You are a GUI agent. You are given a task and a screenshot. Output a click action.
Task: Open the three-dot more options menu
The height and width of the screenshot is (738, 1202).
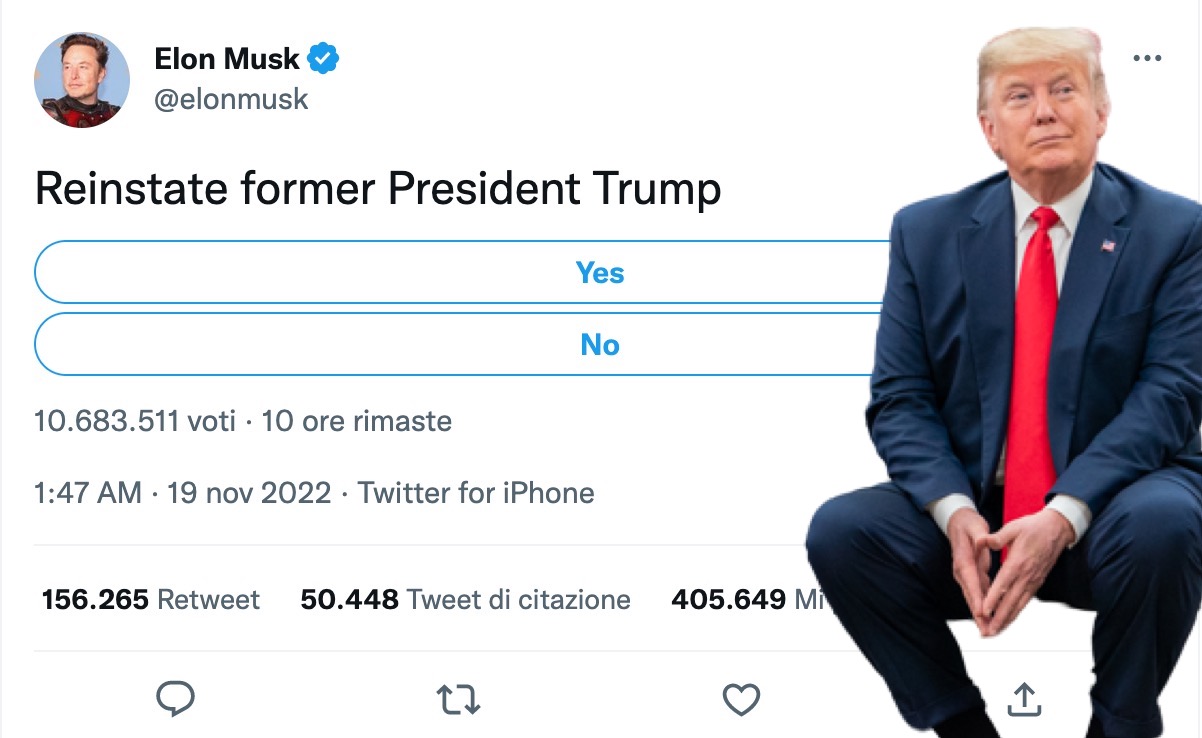coord(1147,59)
